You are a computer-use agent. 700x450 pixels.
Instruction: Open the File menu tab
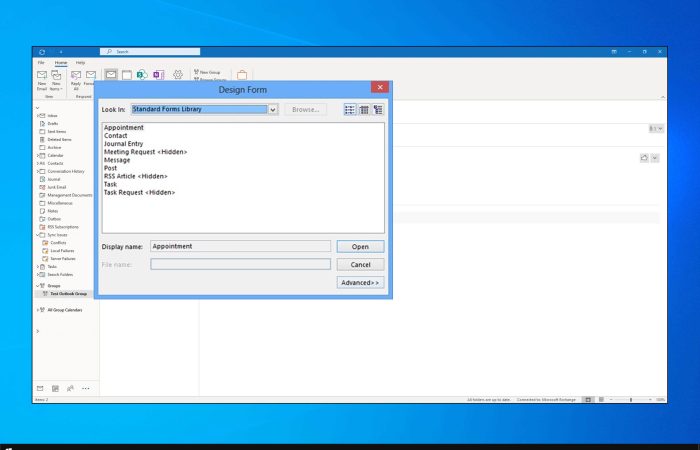pyautogui.click(x=41, y=62)
